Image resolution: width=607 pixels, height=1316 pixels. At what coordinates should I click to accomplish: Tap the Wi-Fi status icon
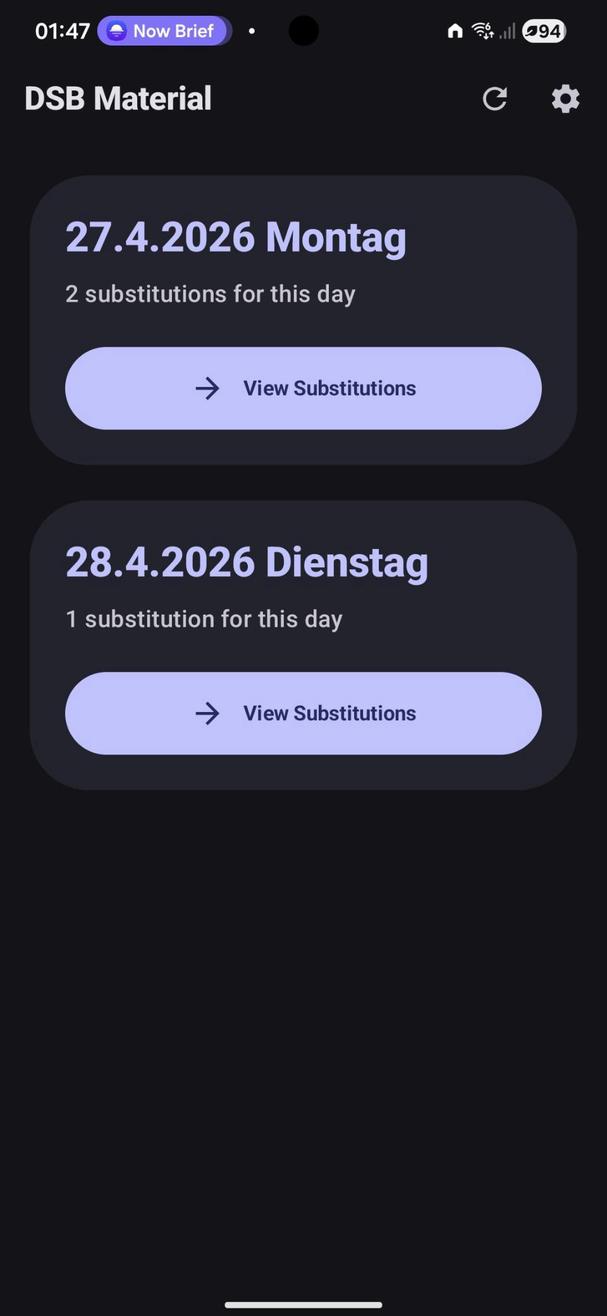tap(483, 31)
